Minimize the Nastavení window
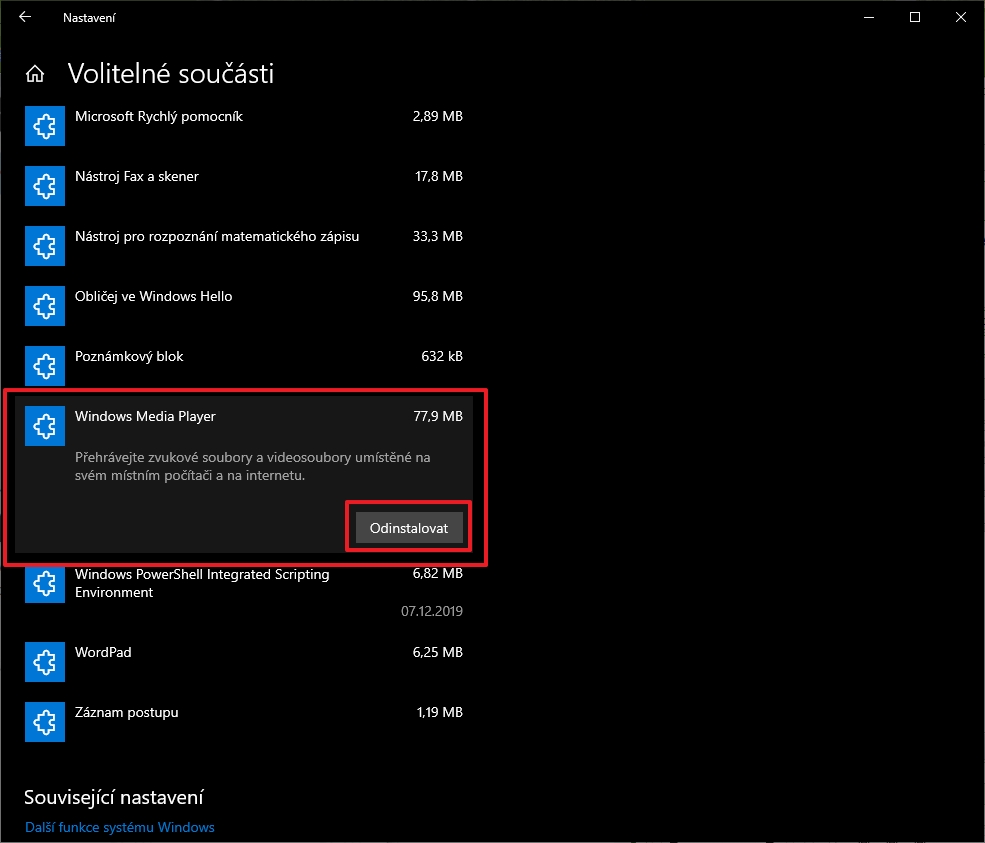Screen dimensions: 985x843 (869, 17)
